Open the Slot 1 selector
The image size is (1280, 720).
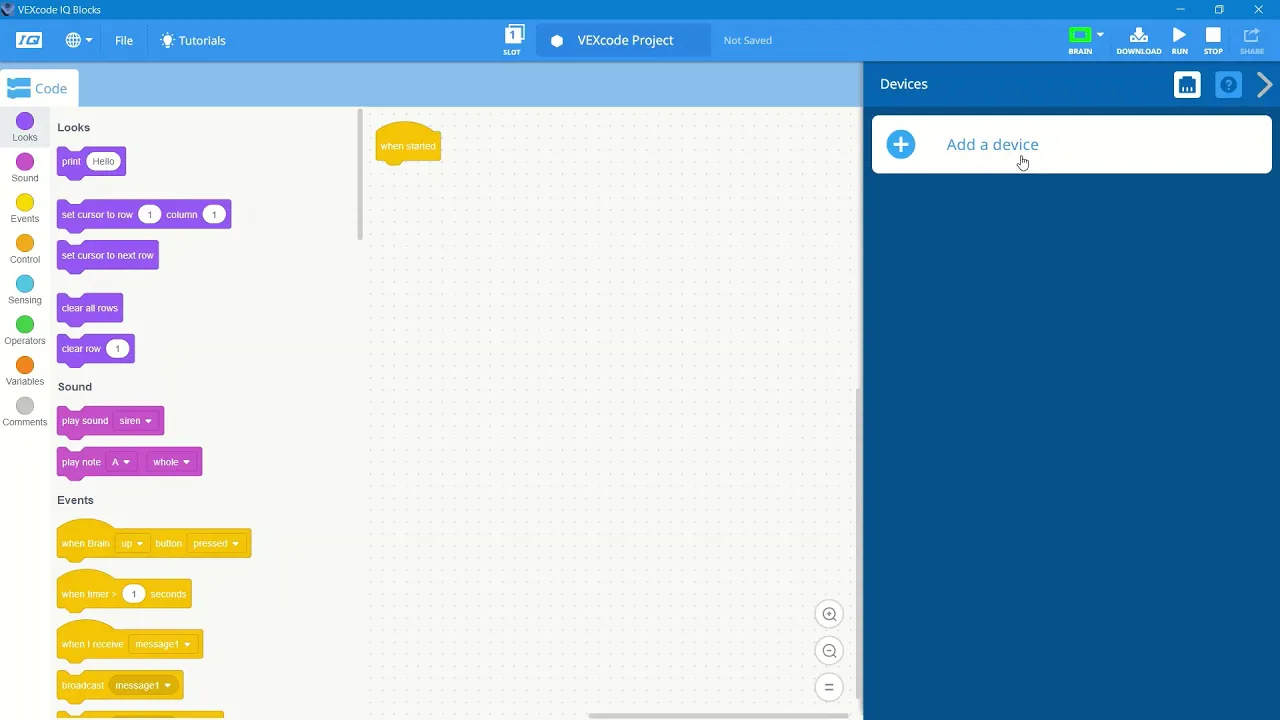[x=513, y=40]
